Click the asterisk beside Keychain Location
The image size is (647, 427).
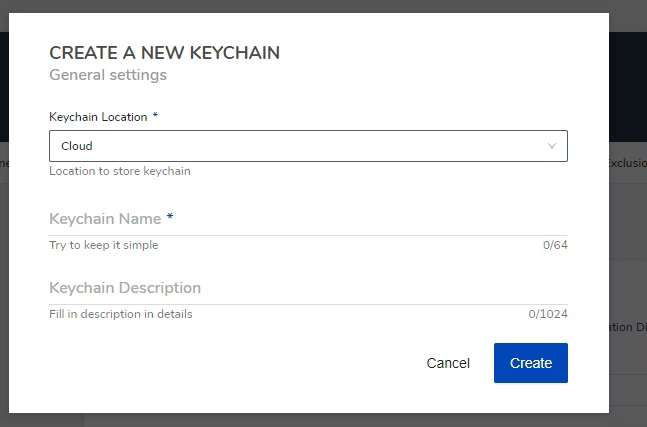[x=155, y=115]
